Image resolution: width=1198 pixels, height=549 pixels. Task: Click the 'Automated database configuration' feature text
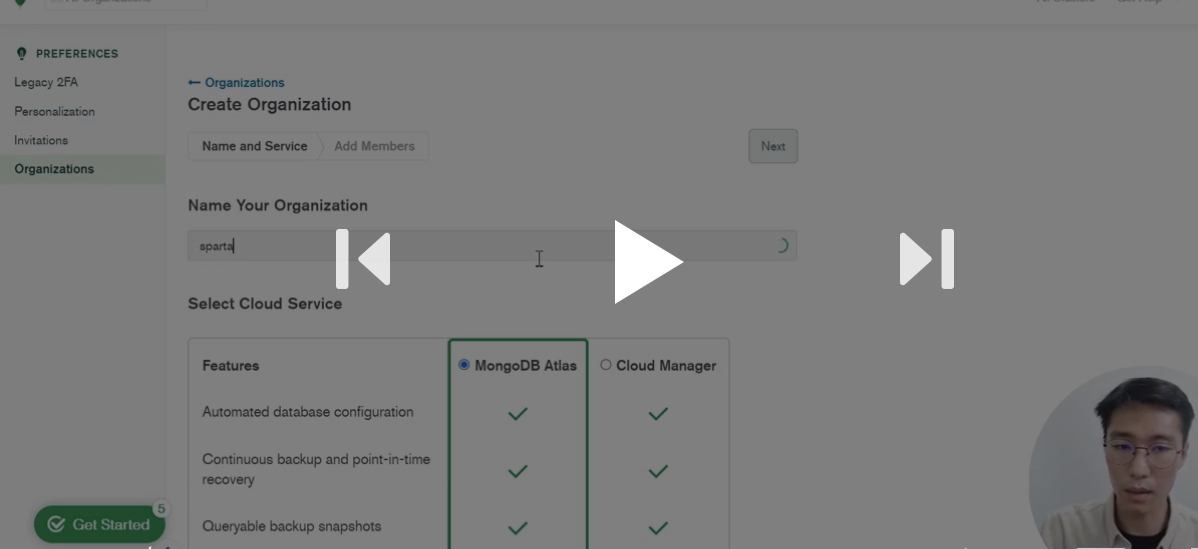308,412
